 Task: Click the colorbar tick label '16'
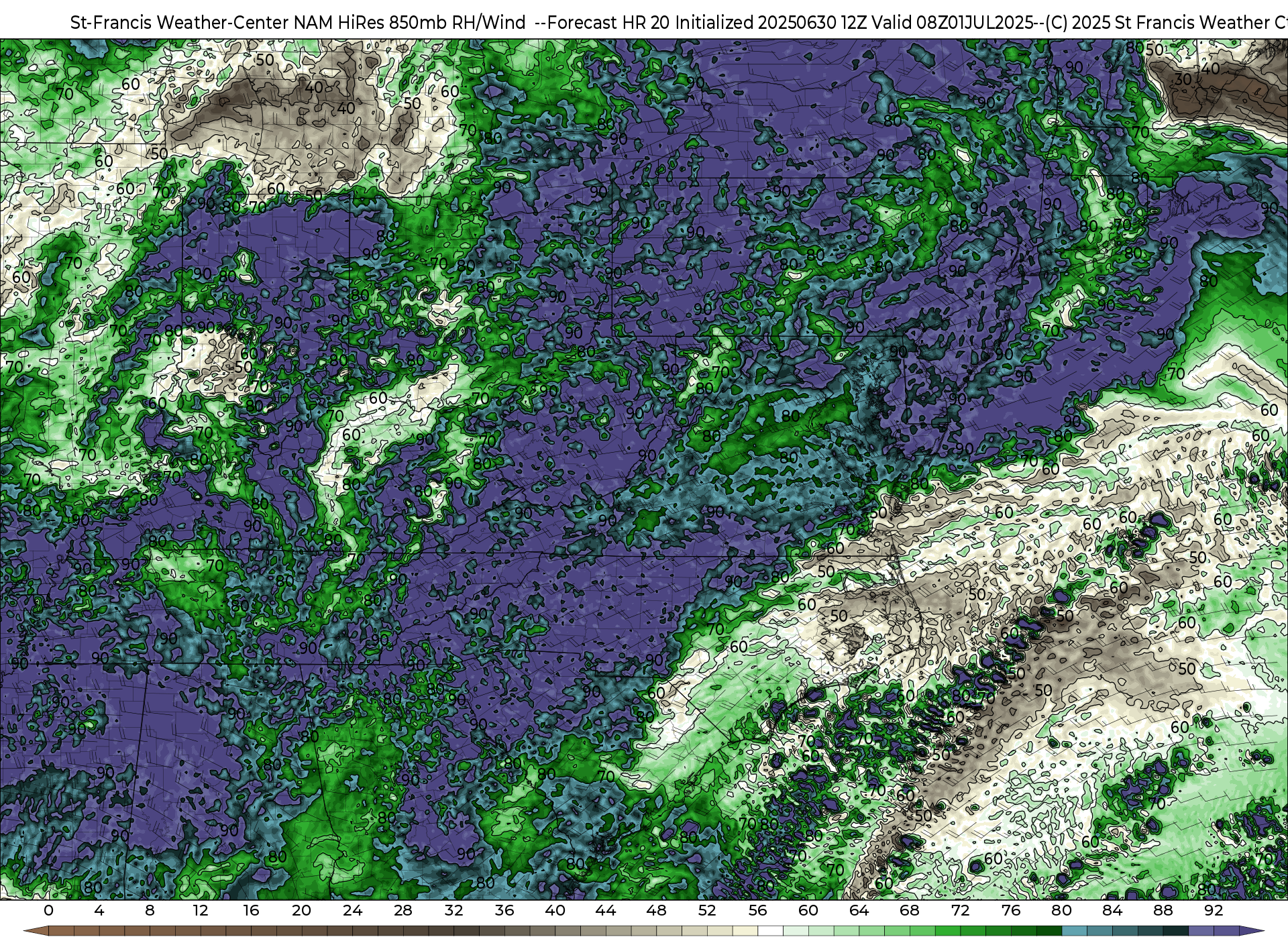[x=251, y=910]
